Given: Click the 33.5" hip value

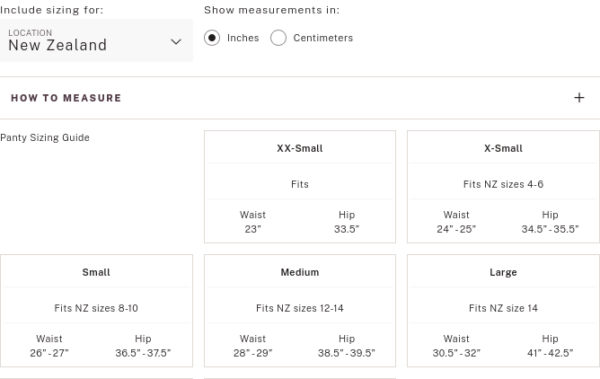Looking at the screenshot, I should point(347,229).
